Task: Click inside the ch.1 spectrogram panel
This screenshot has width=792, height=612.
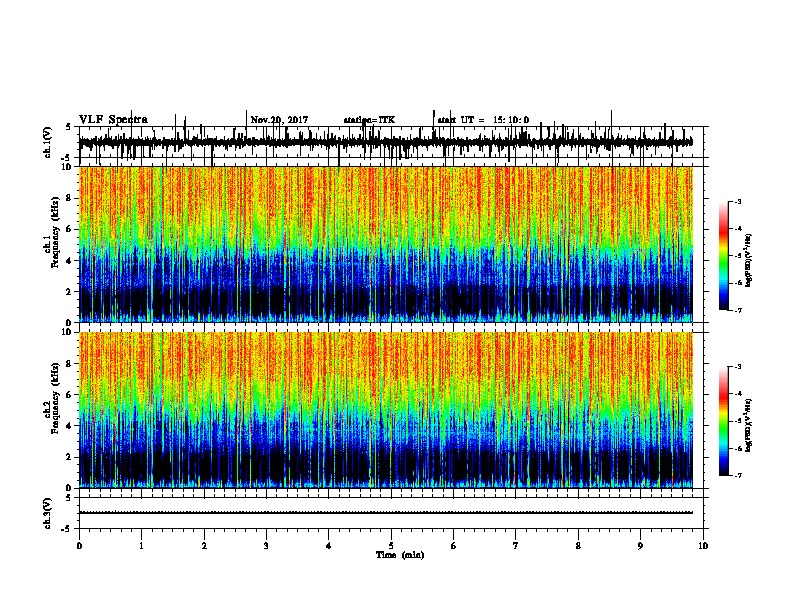Action: click(386, 244)
